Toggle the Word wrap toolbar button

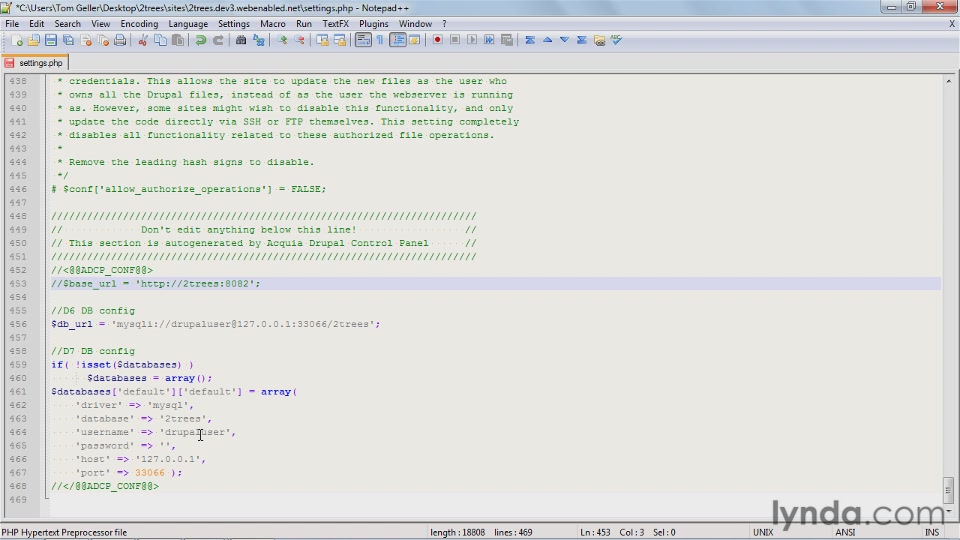click(363, 40)
